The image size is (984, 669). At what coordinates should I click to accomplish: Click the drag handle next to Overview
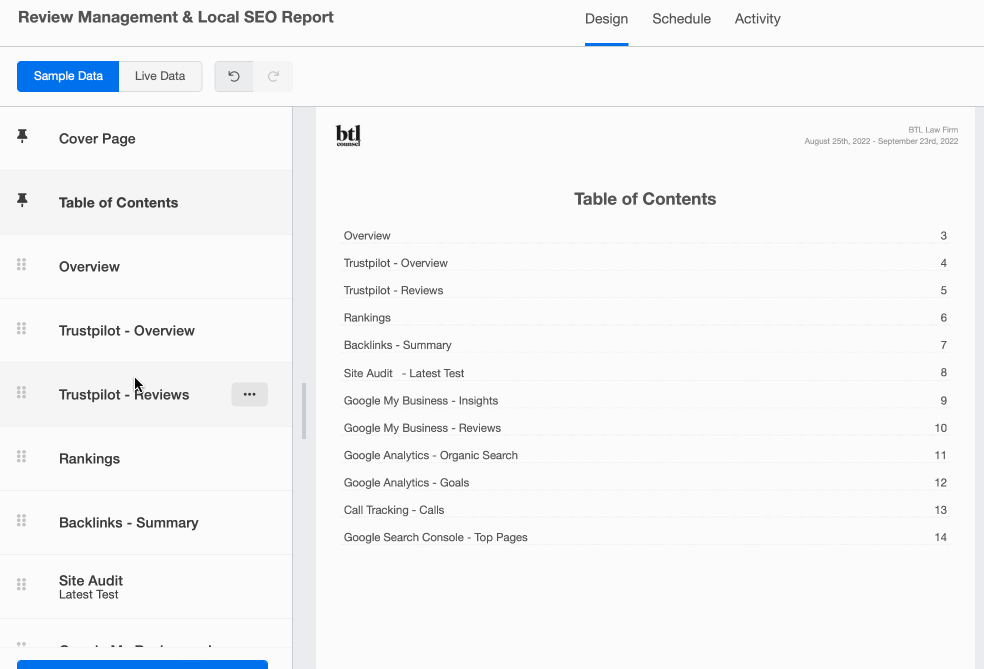pos(20,266)
